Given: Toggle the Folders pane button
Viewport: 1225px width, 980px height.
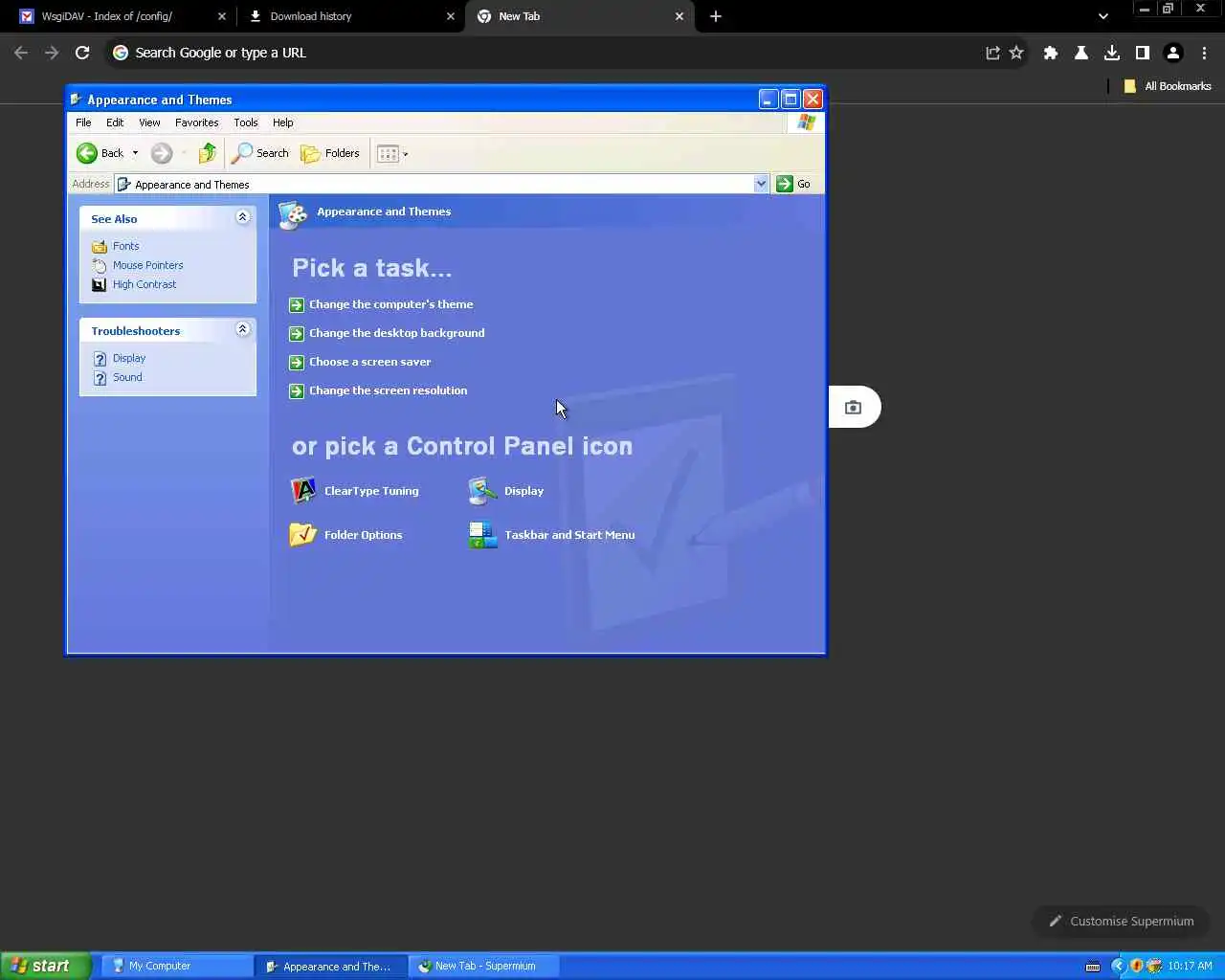Looking at the screenshot, I should (x=330, y=153).
